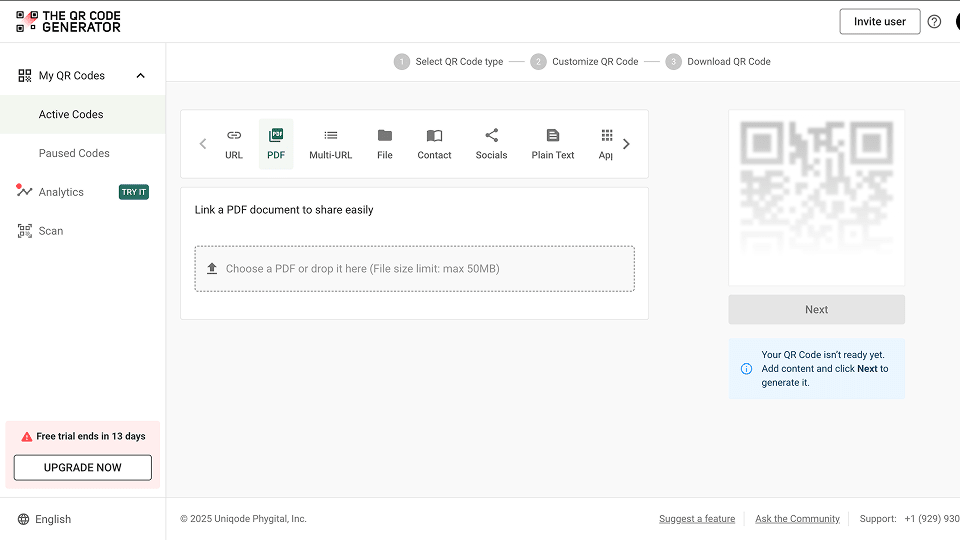Choose the Multi-URL list icon type
This screenshot has width=960, height=540.
[331, 135]
